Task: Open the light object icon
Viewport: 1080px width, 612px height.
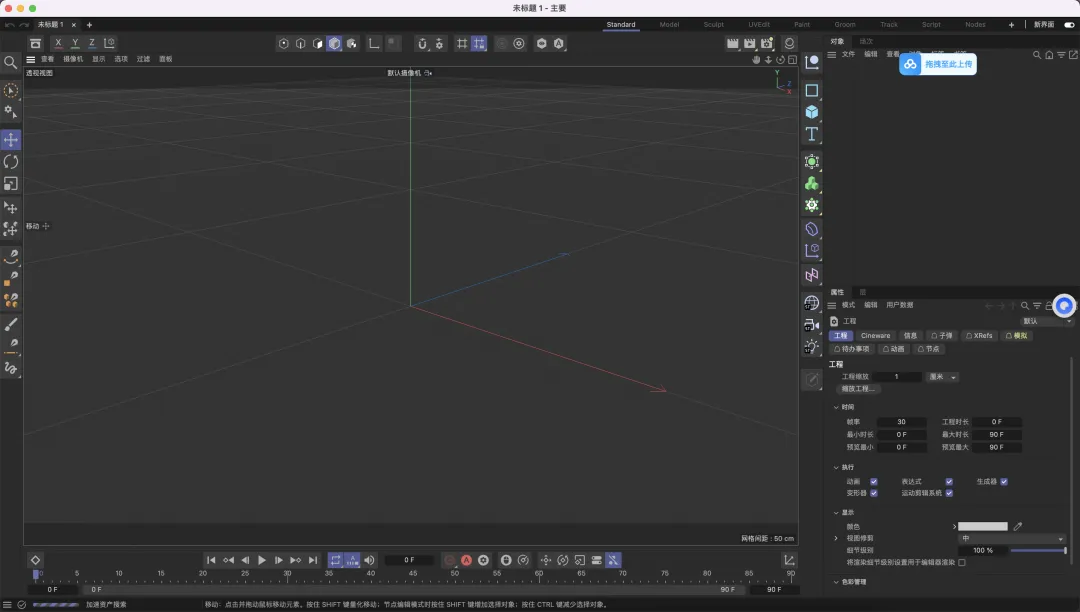Action: 812,346
